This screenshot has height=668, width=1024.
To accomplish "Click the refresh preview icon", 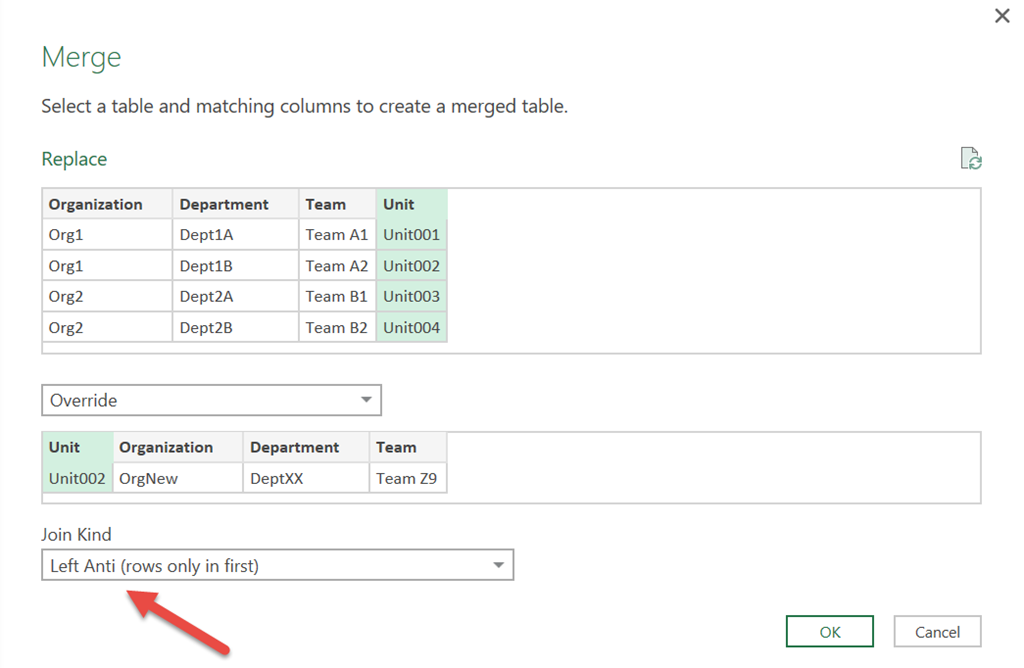I will 970,159.
